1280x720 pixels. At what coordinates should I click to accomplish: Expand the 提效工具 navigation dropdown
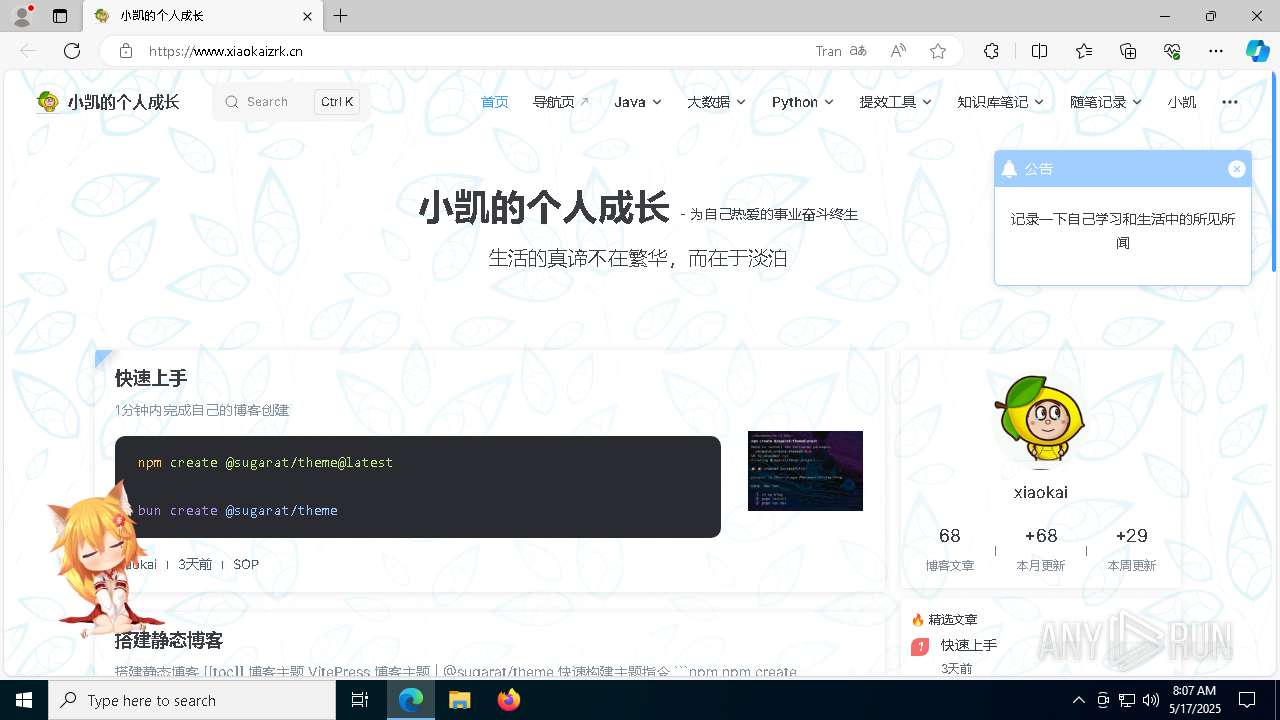(x=896, y=102)
